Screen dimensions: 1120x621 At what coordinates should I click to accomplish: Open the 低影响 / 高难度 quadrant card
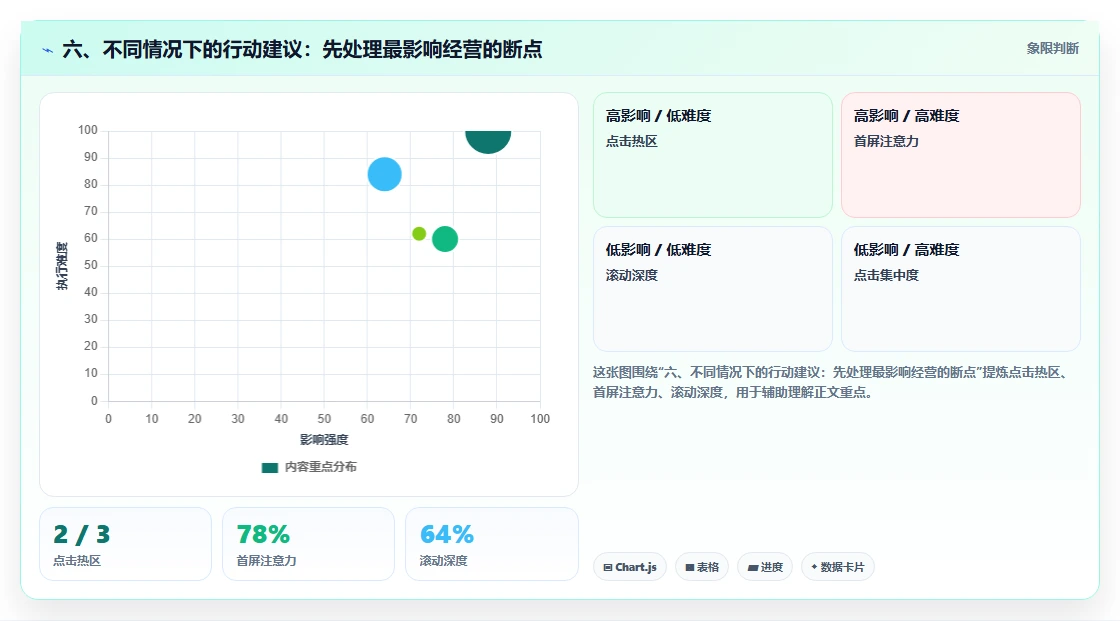[x=961, y=289]
